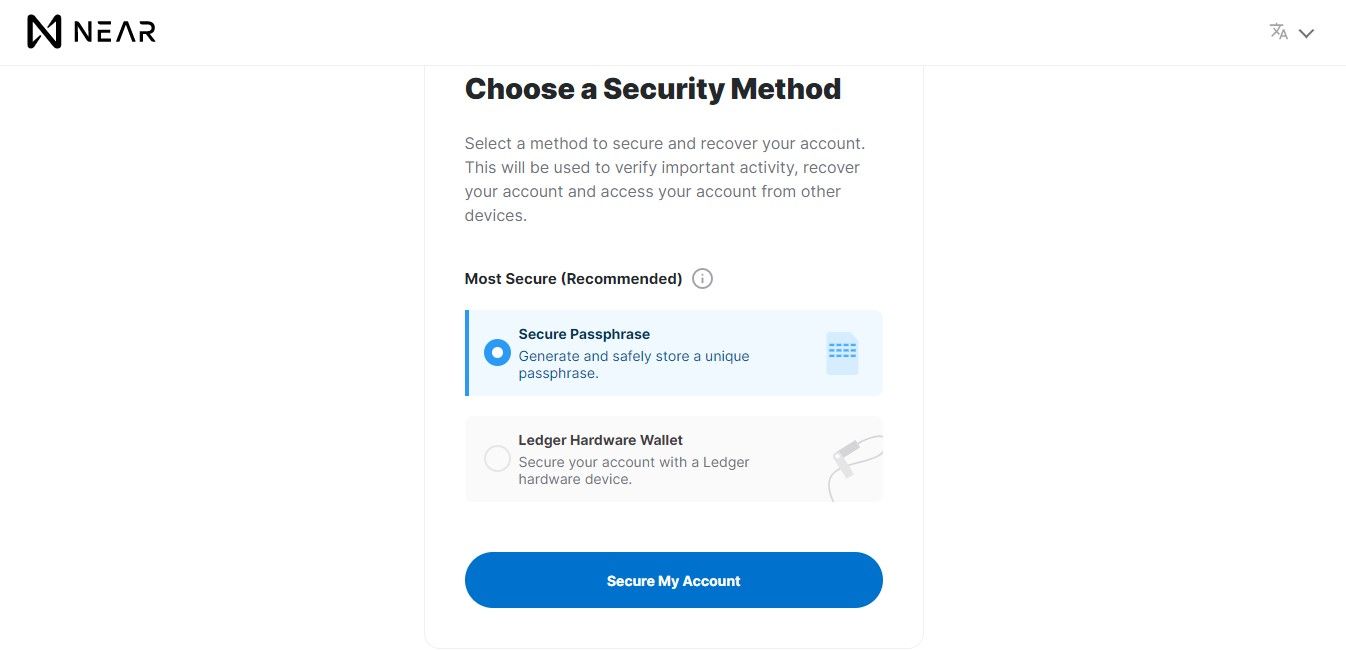1346x650 pixels.
Task: Click the Choose a Security Method heading
Action: tap(653, 89)
